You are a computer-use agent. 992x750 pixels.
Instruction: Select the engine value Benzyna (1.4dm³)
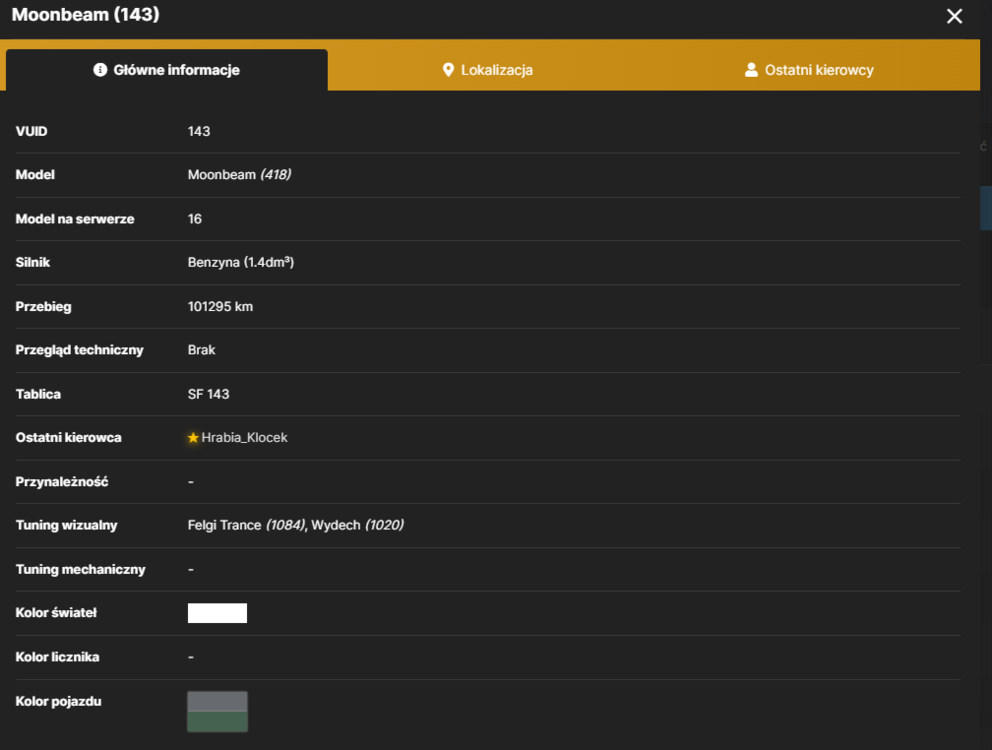tap(240, 262)
